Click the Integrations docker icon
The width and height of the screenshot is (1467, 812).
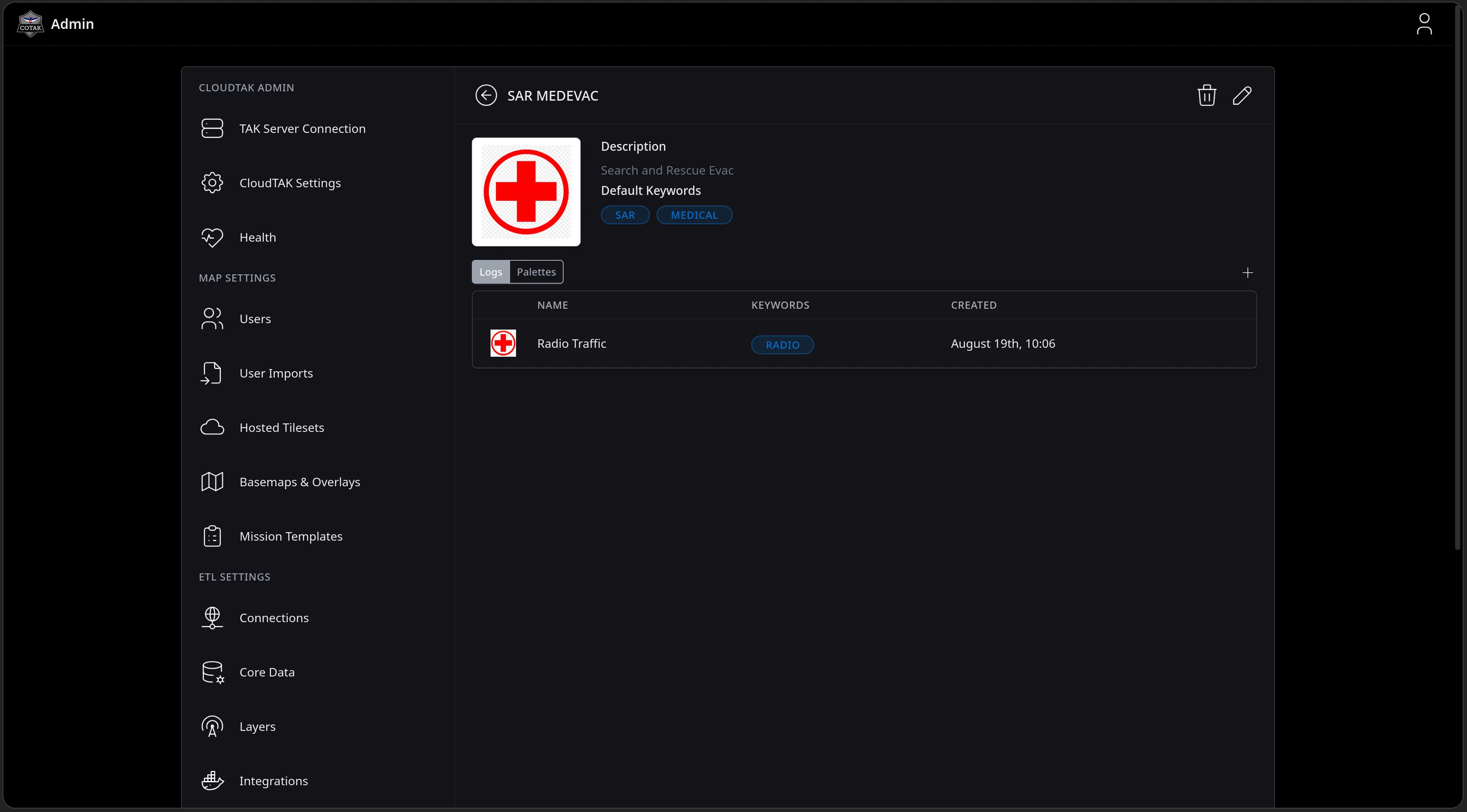(212, 781)
